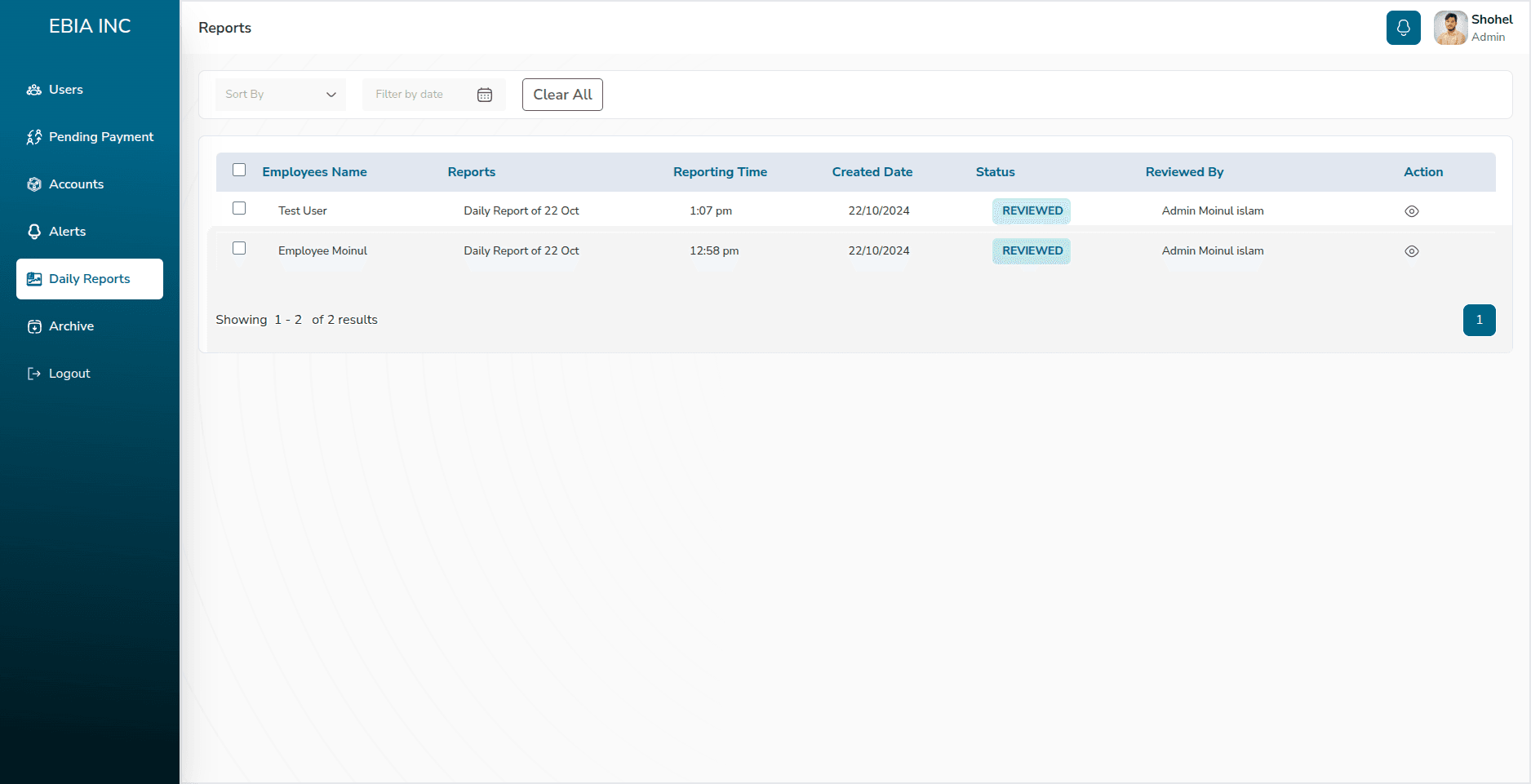Check the Test User row checkbox

tap(239, 208)
